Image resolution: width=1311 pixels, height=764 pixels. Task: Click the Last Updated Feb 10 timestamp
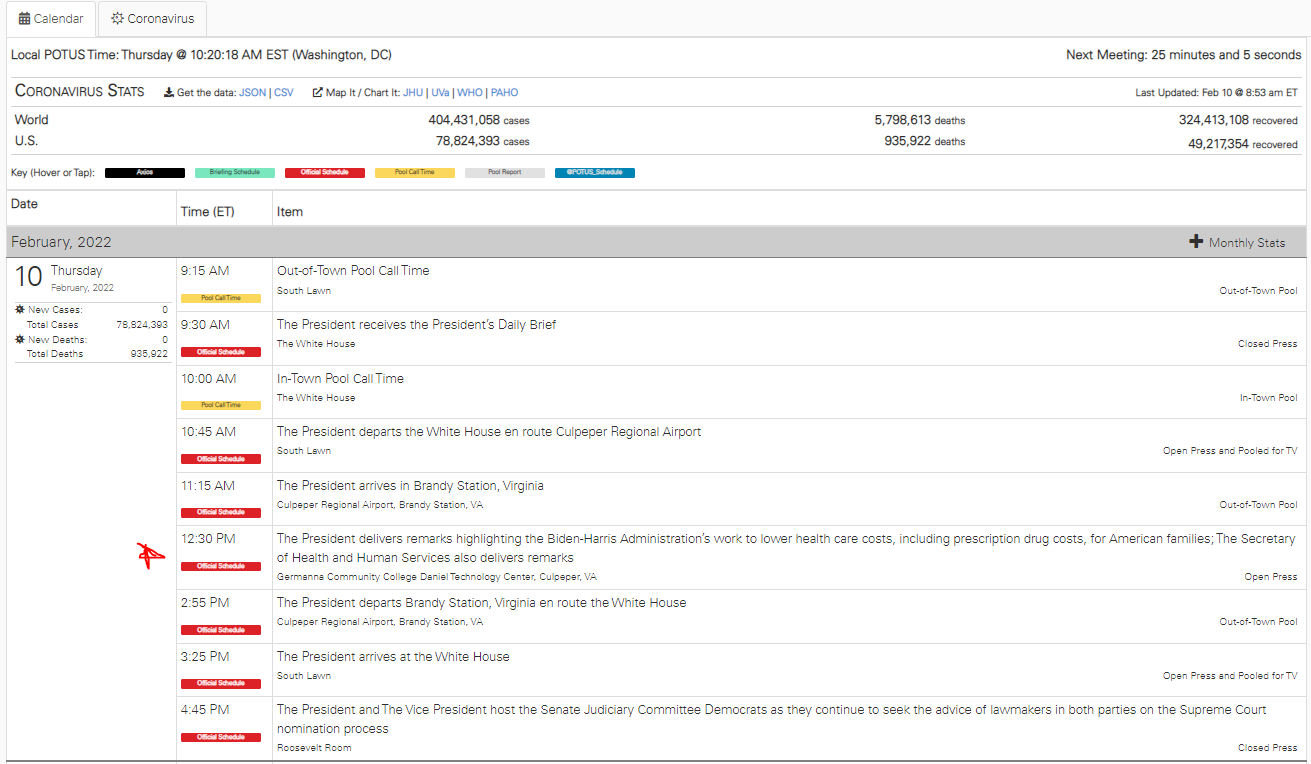pos(1217,93)
